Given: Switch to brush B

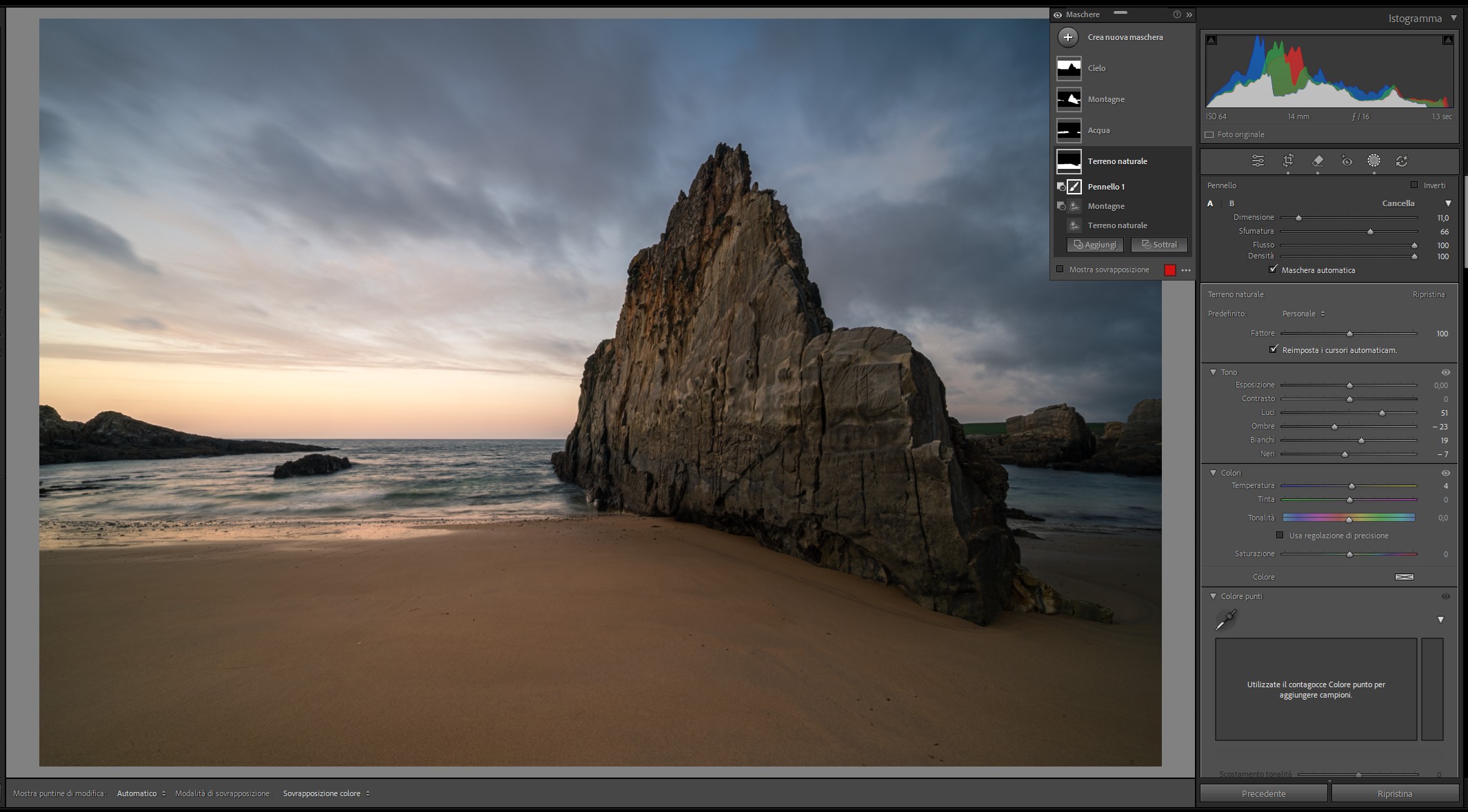Looking at the screenshot, I should point(1231,203).
